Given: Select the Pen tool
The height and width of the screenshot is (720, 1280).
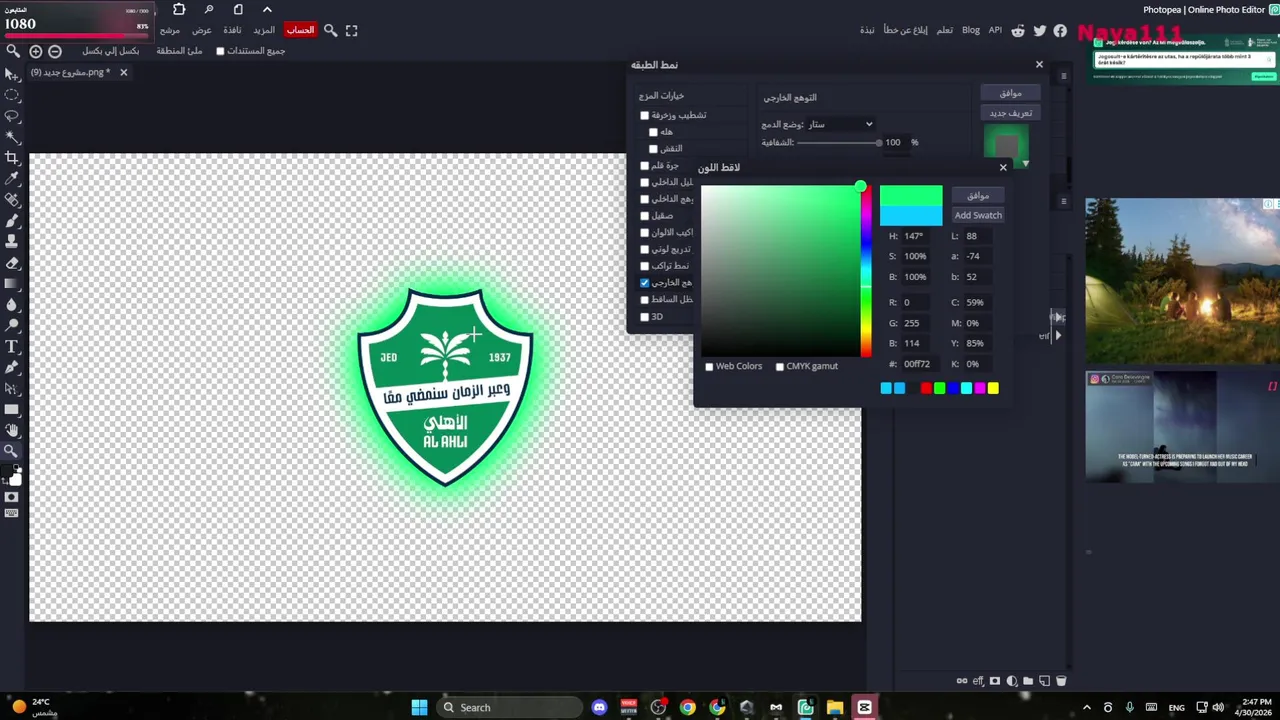Looking at the screenshot, I should 12,368.
